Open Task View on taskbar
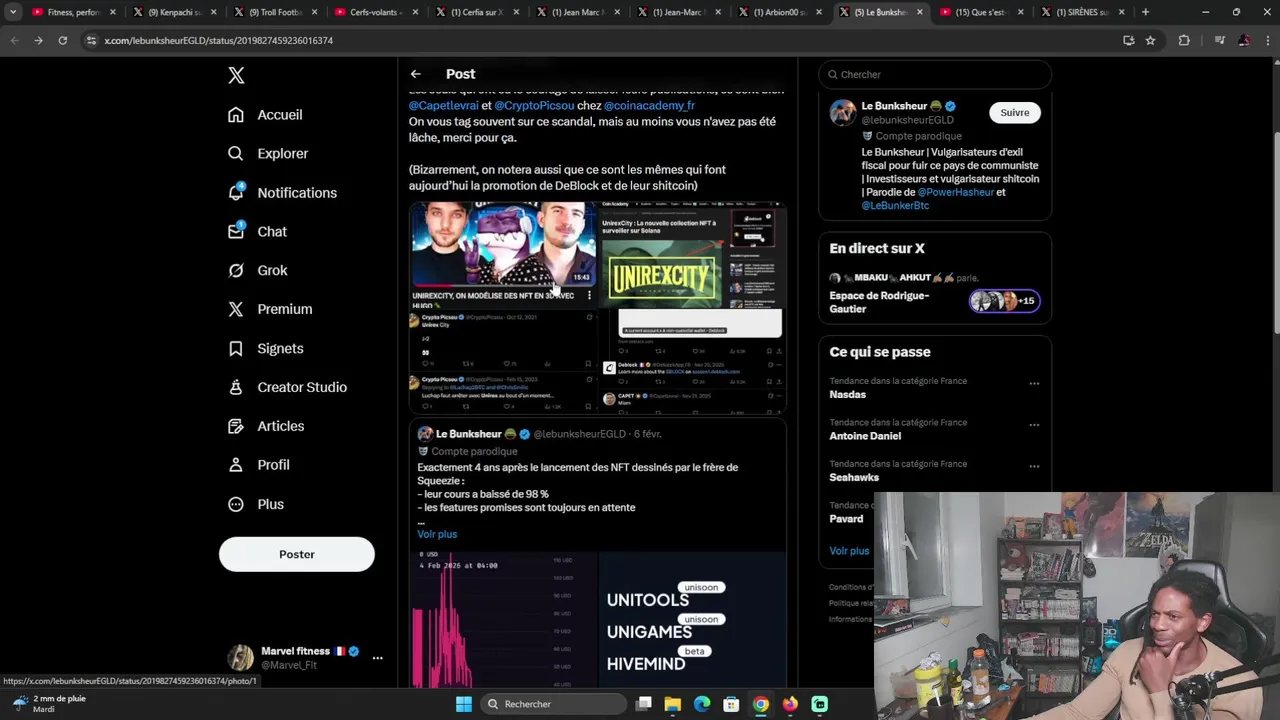The width and height of the screenshot is (1280, 720). (644, 704)
